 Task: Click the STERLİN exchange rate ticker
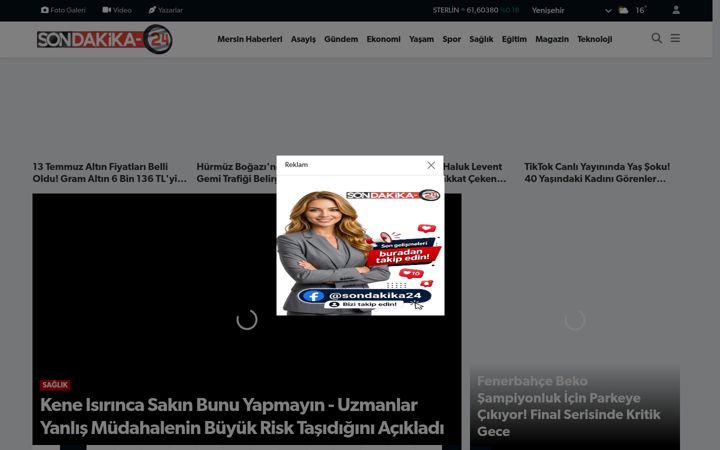click(x=475, y=10)
